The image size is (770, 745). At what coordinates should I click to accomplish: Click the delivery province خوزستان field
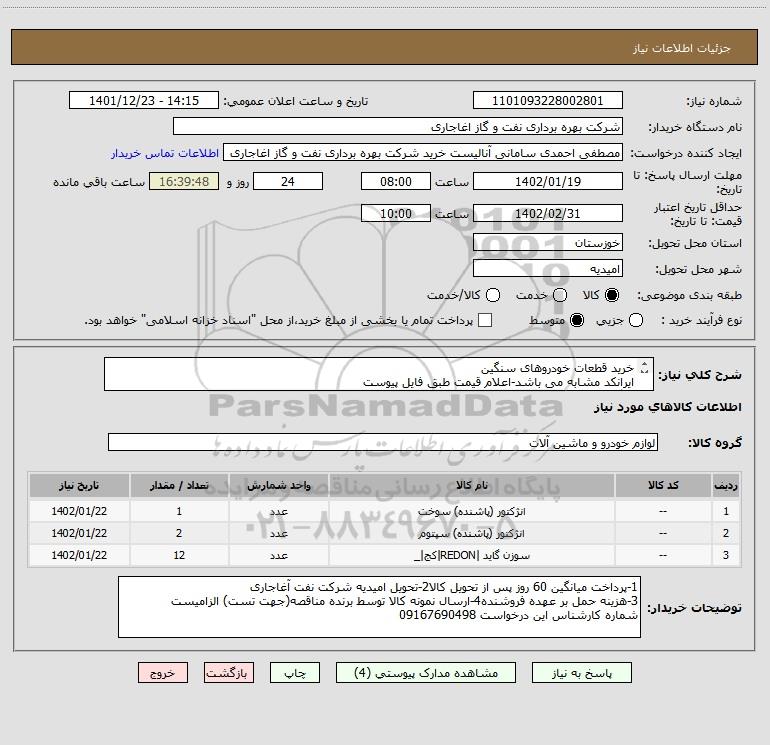click(x=548, y=242)
